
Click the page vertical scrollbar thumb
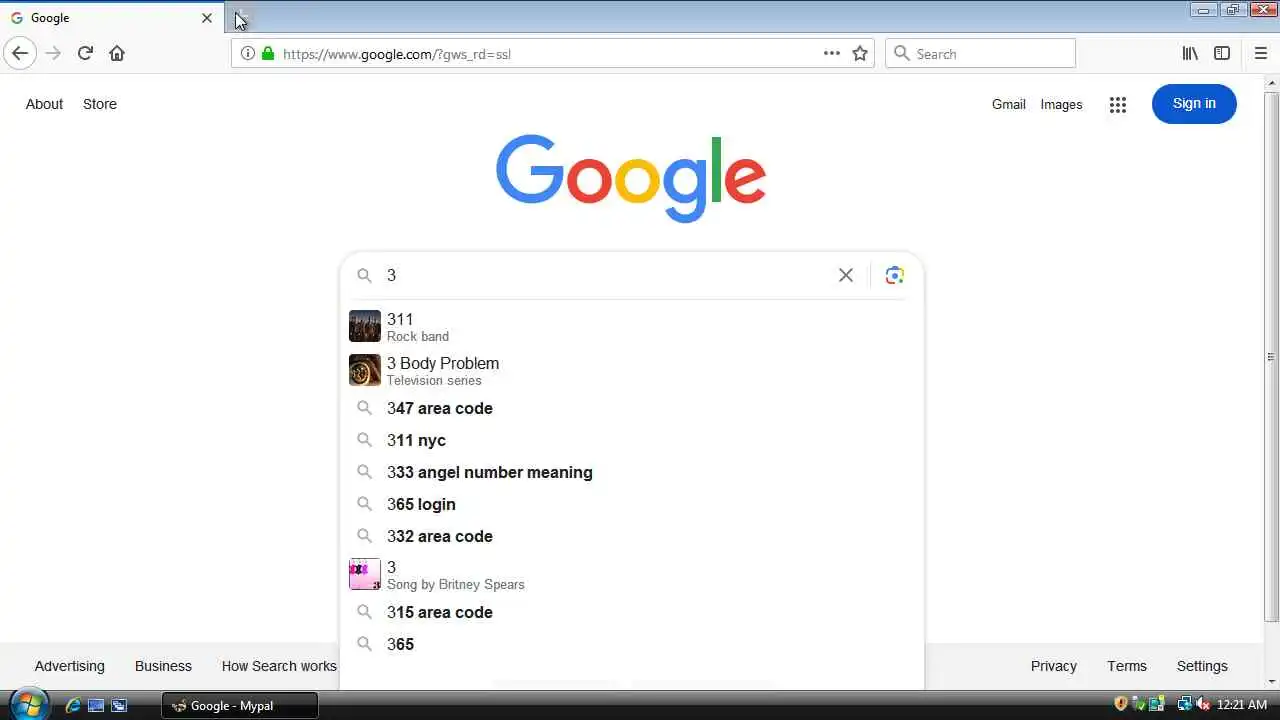[x=1271, y=356]
